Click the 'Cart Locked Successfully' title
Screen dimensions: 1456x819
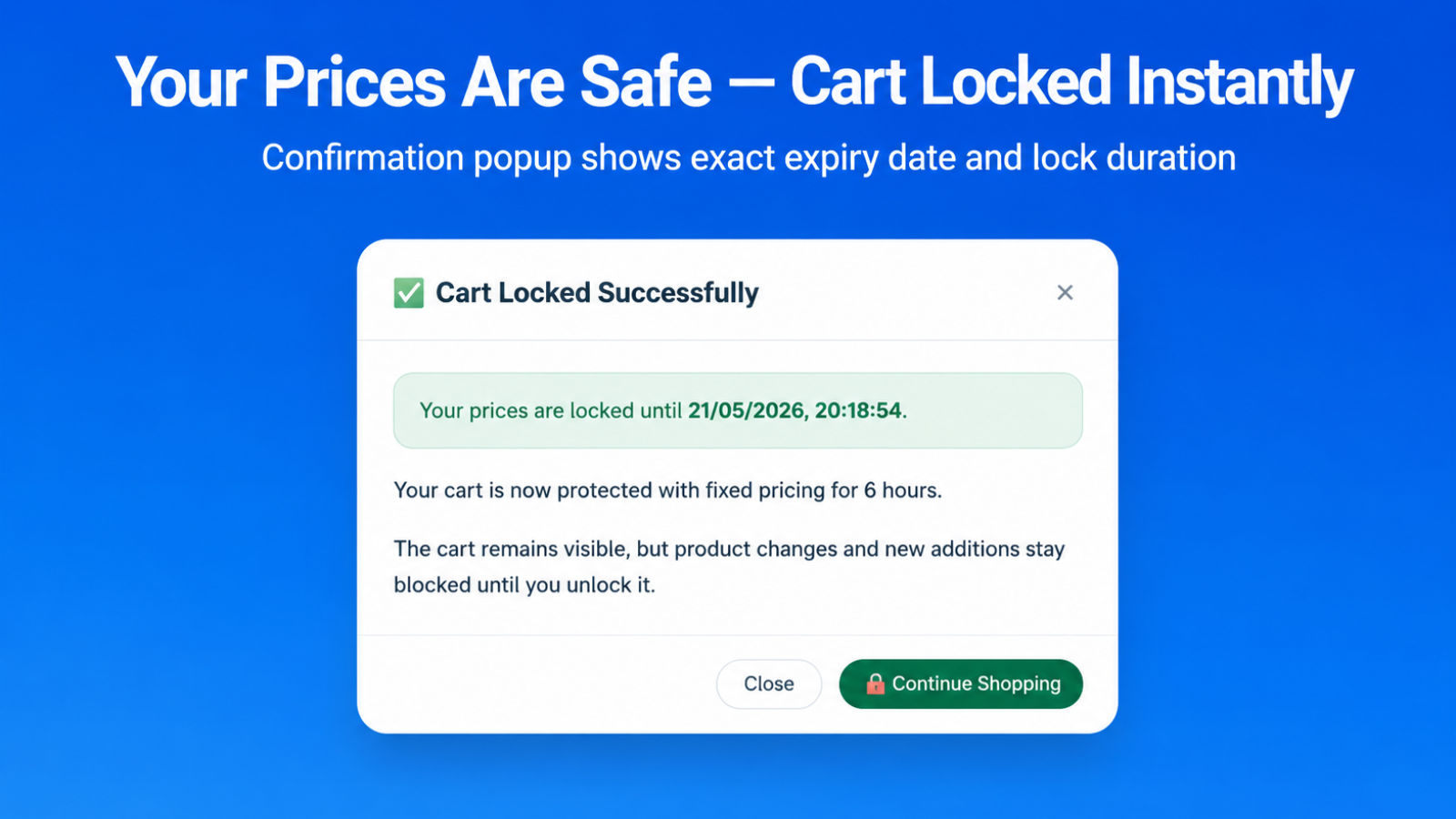click(597, 293)
